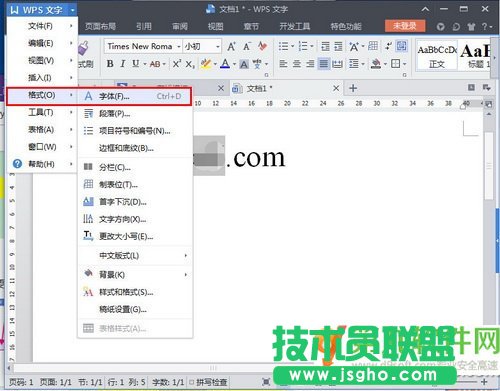Expand the bullet list style dropdown arrow
This screenshot has height=391, width=500.
click(x=292, y=46)
